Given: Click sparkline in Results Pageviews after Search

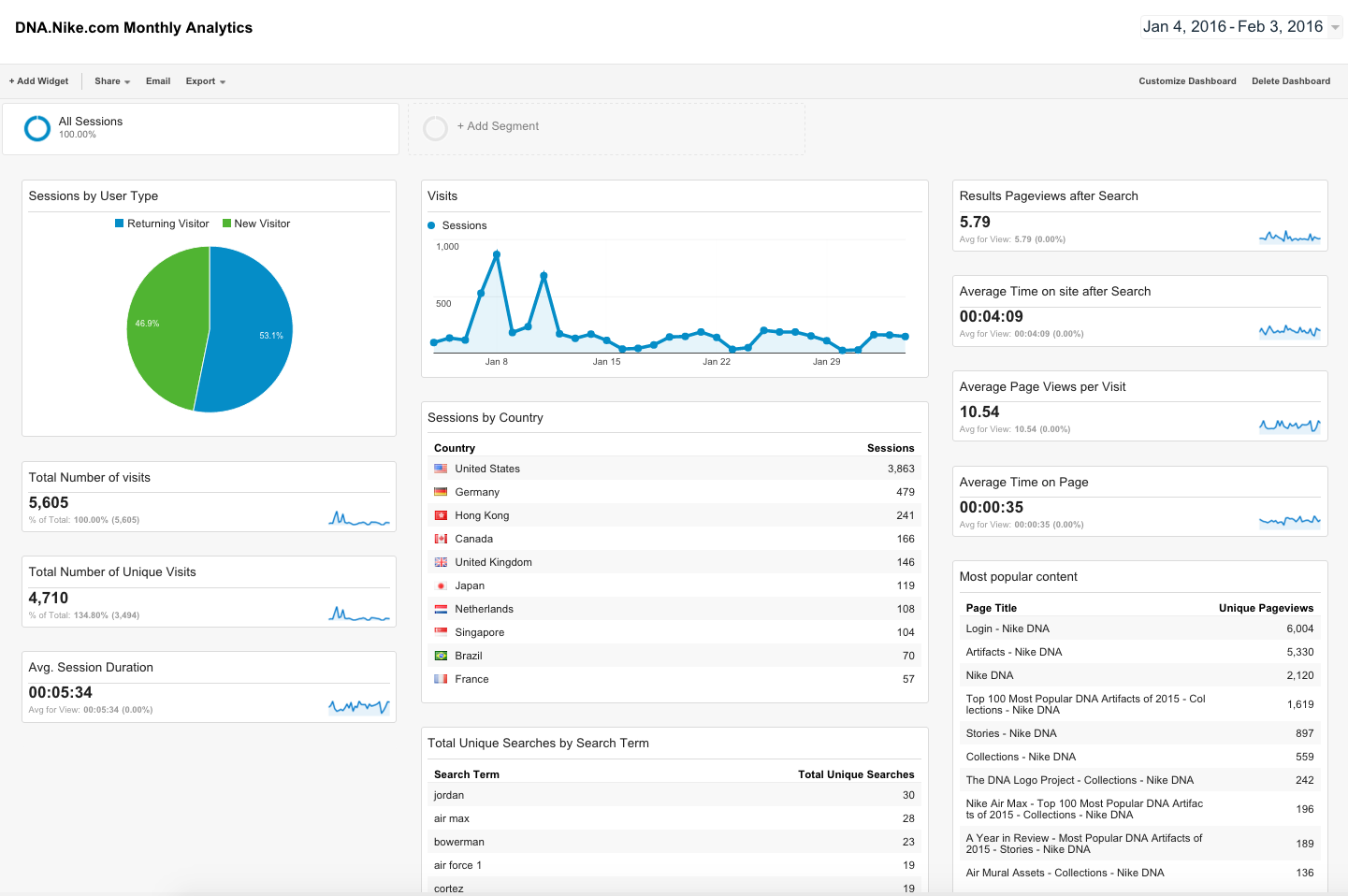Looking at the screenshot, I should (x=1290, y=238).
